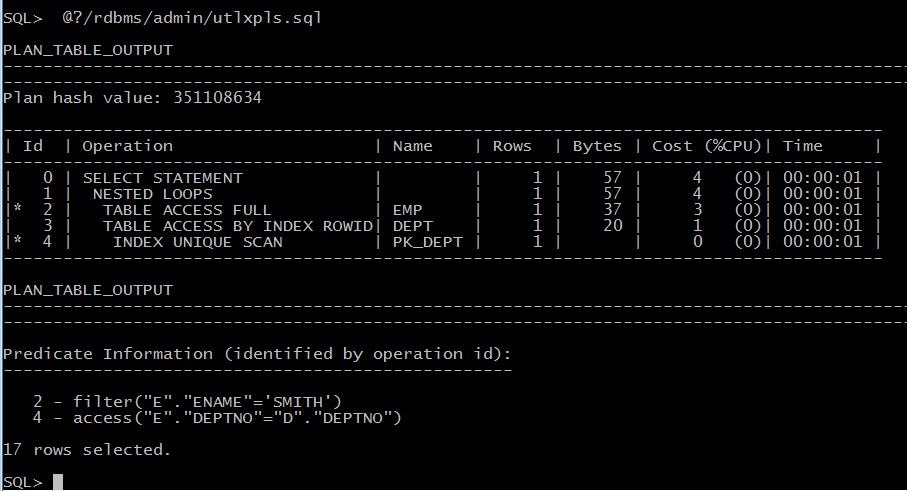Click the 'PK_DEPT' index name

pyautogui.click(x=427, y=242)
